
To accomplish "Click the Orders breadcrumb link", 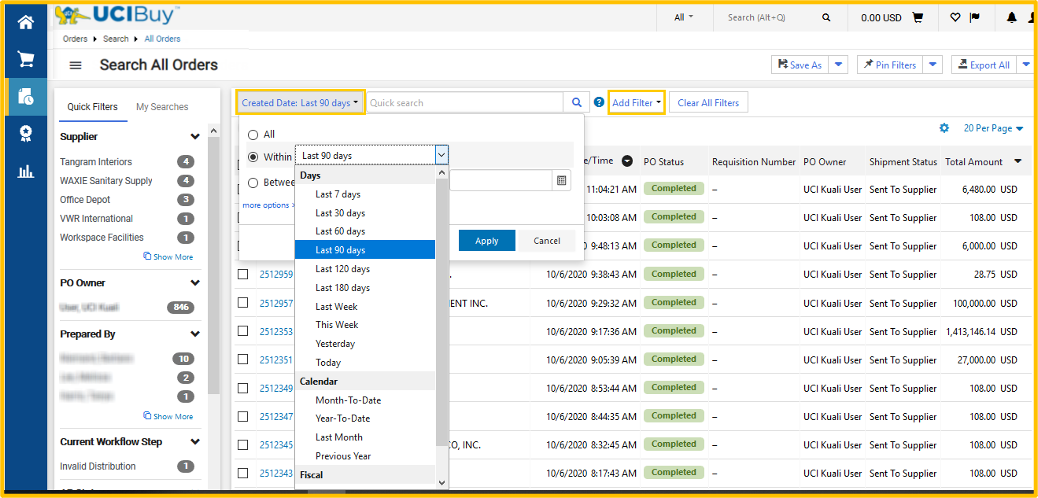I will tap(75, 39).
